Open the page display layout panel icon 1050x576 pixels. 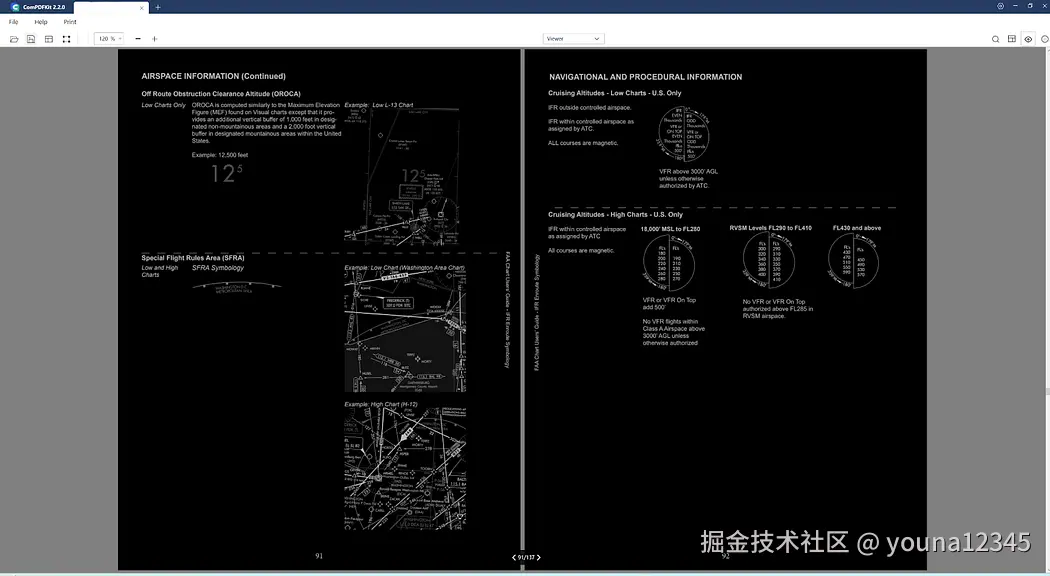tap(1012, 39)
